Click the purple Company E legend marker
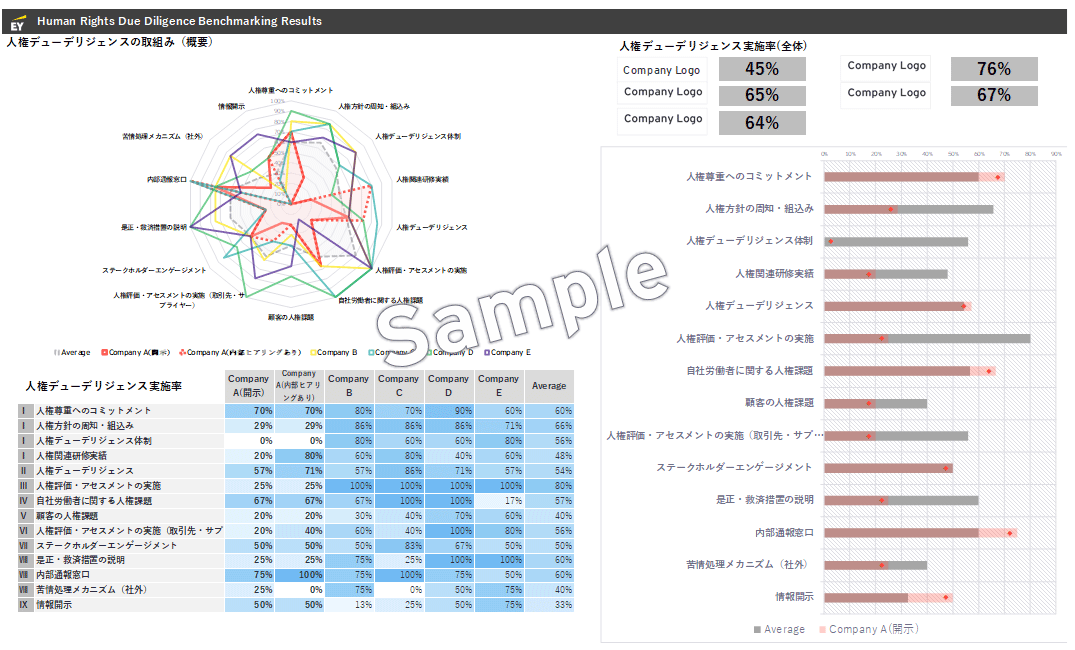The width and height of the screenshot is (1075, 650). pyautogui.click(x=486, y=352)
